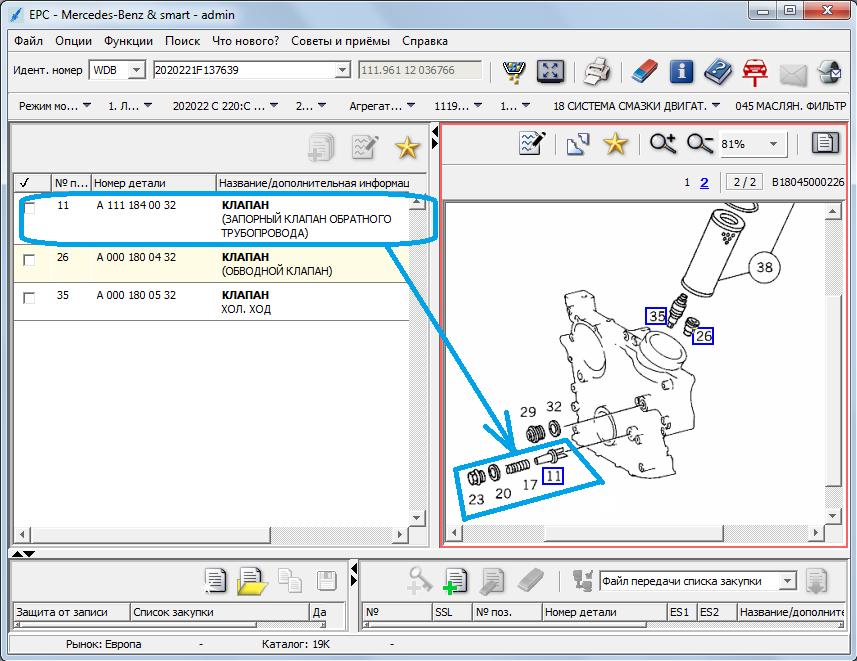This screenshot has width=857, height=661.
Task: Open the 81% zoom level dropdown
Action: 773,144
